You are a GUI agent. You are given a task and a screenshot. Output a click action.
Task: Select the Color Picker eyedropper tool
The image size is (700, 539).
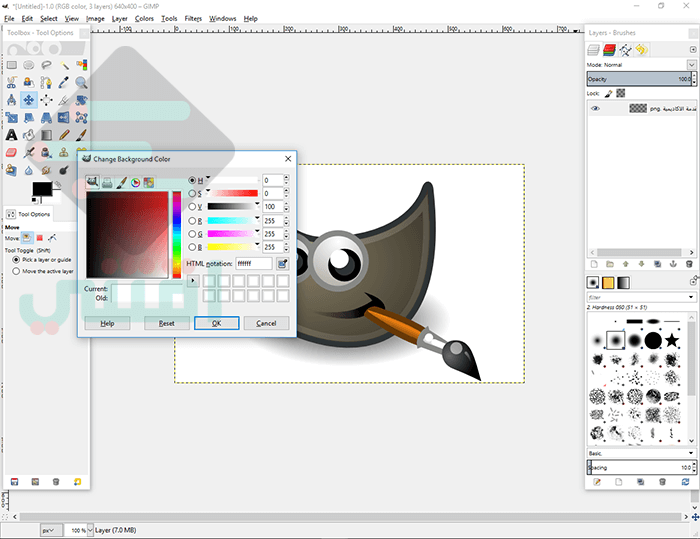tap(64, 83)
